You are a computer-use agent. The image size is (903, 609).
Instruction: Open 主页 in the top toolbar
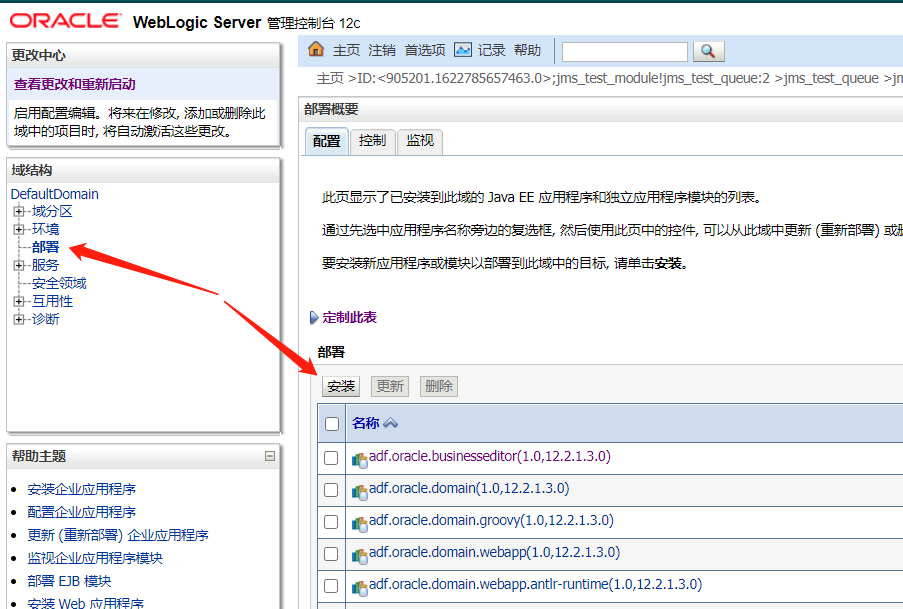click(346, 51)
